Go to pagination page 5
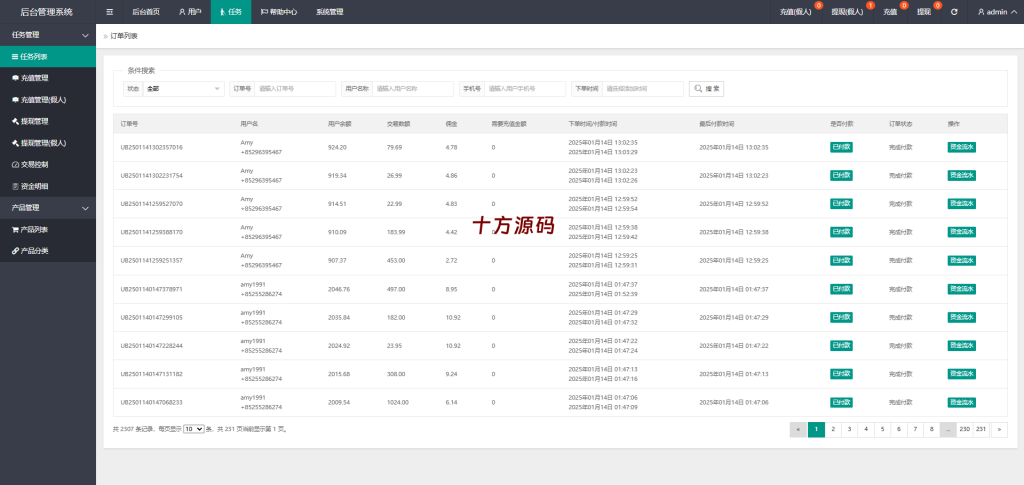Viewport: 1024px width, 485px height. coord(882,430)
